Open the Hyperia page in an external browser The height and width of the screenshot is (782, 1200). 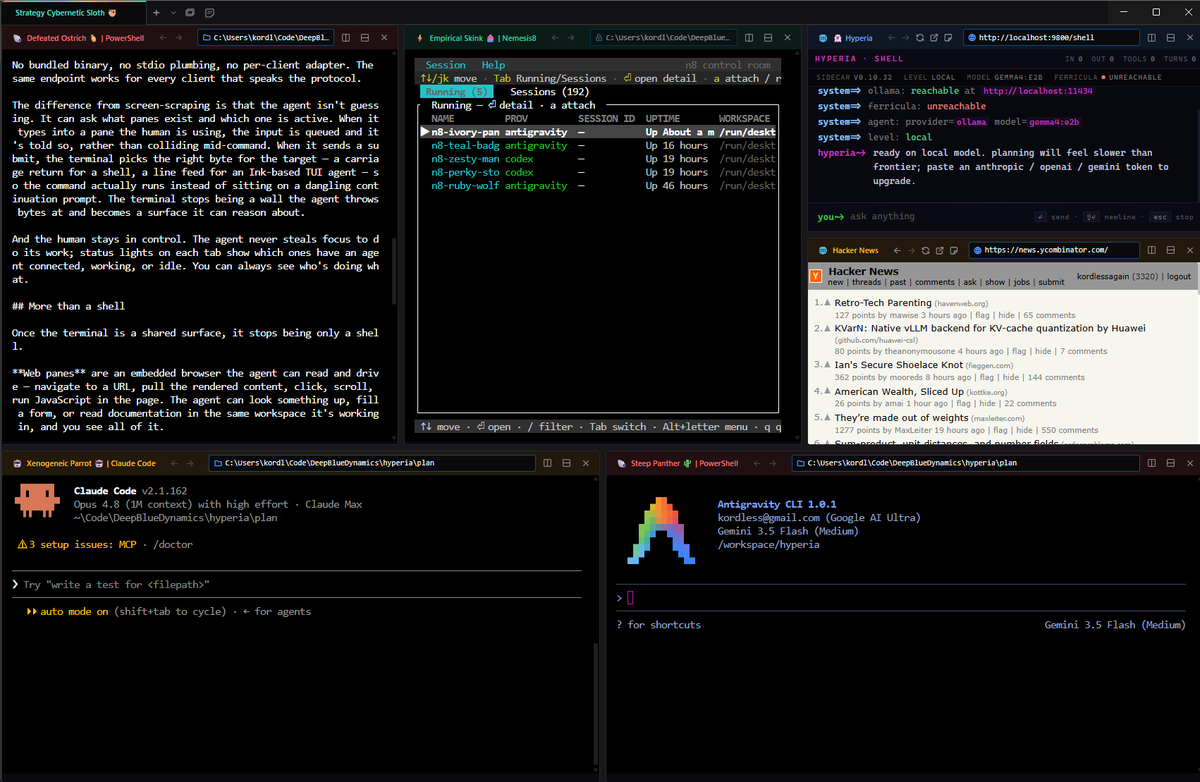[x=933, y=38]
